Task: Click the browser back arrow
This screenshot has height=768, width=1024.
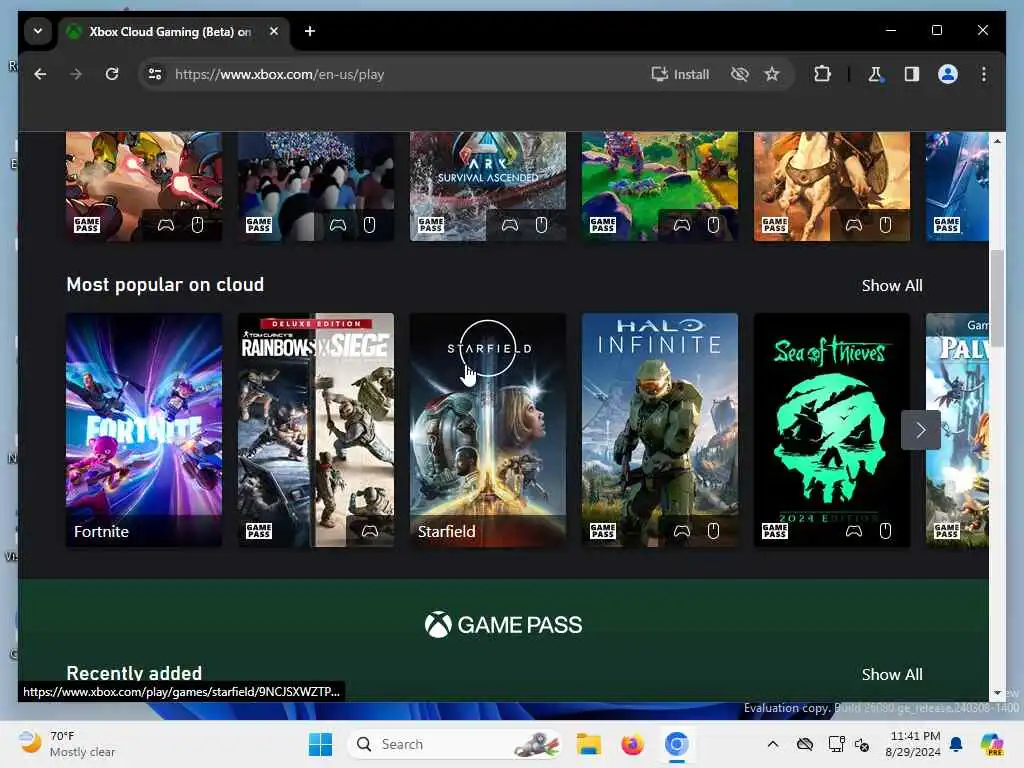Action: point(40,74)
